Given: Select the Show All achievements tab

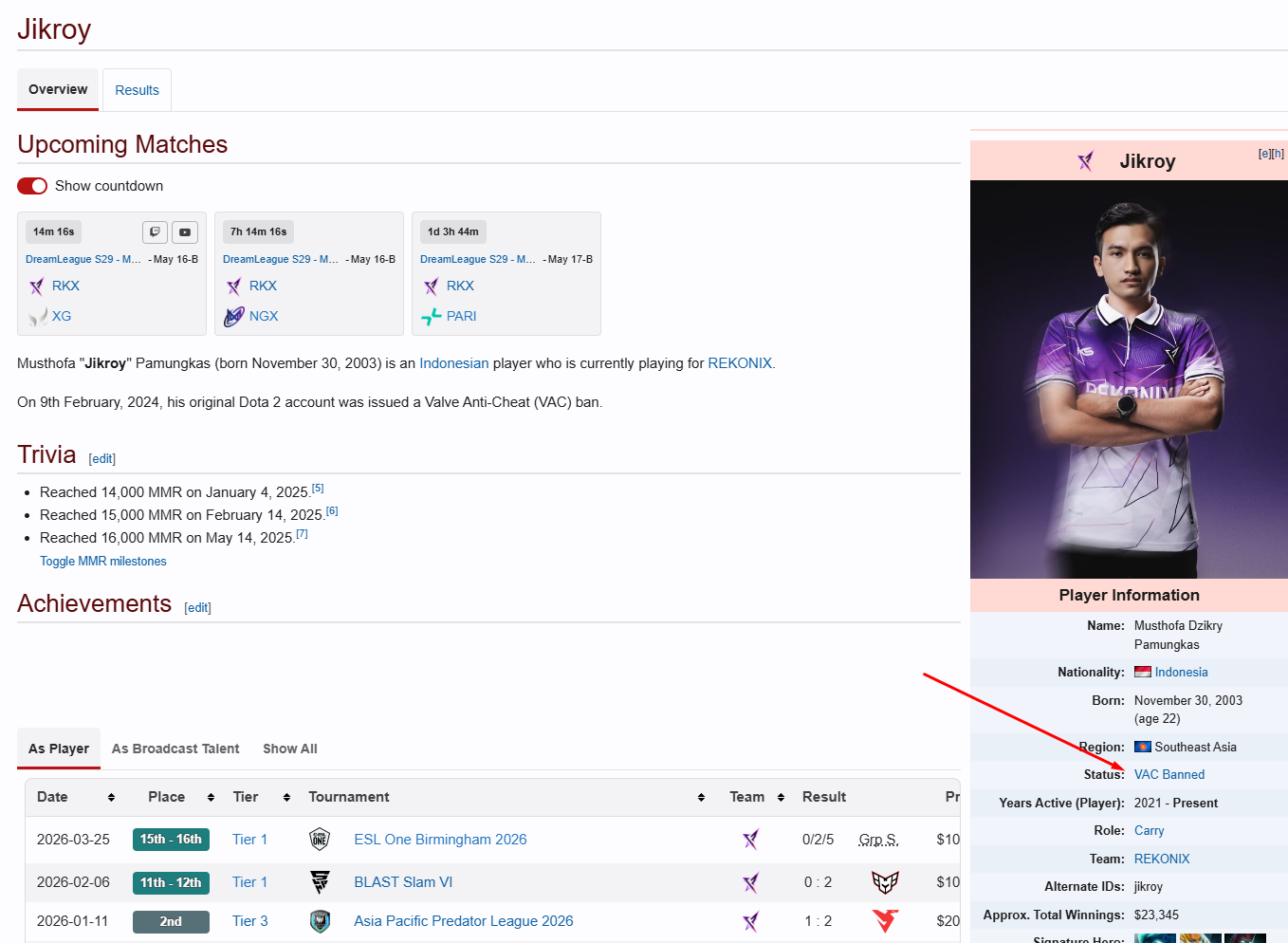Looking at the screenshot, I should coord(290,749).
